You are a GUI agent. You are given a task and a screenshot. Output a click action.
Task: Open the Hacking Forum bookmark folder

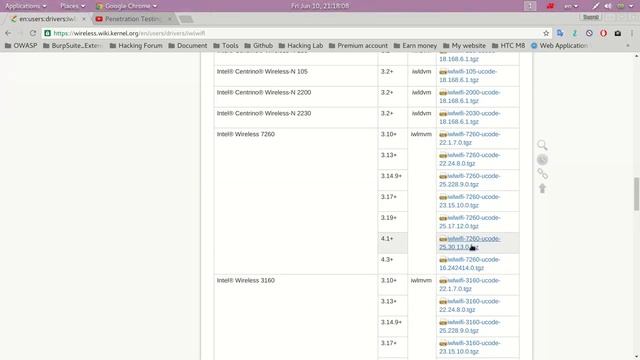tap(136, 45)
